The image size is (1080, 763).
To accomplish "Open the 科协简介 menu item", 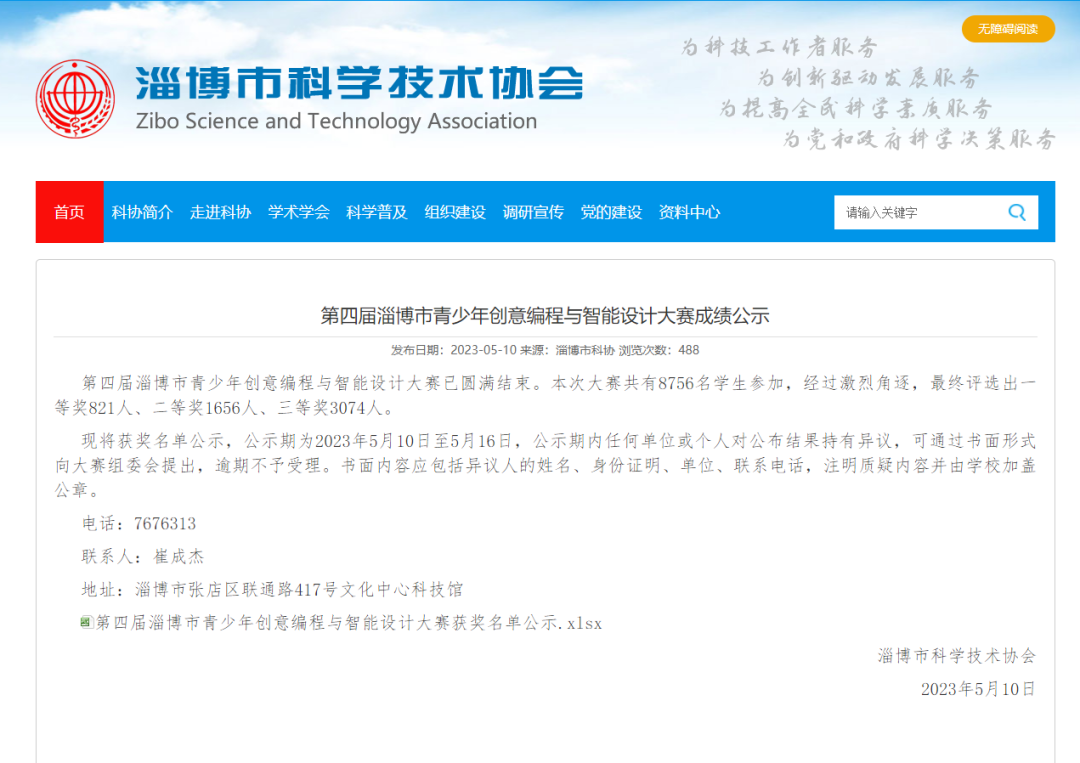I will click(x=142, y=212).
